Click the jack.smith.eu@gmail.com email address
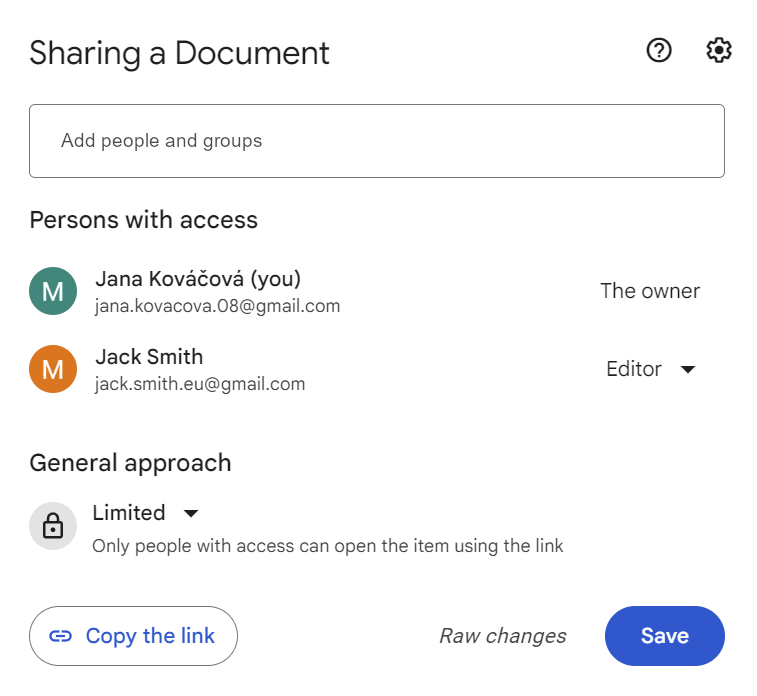Image resolution: width=757 pixels, height=696 pixels. 200,384
